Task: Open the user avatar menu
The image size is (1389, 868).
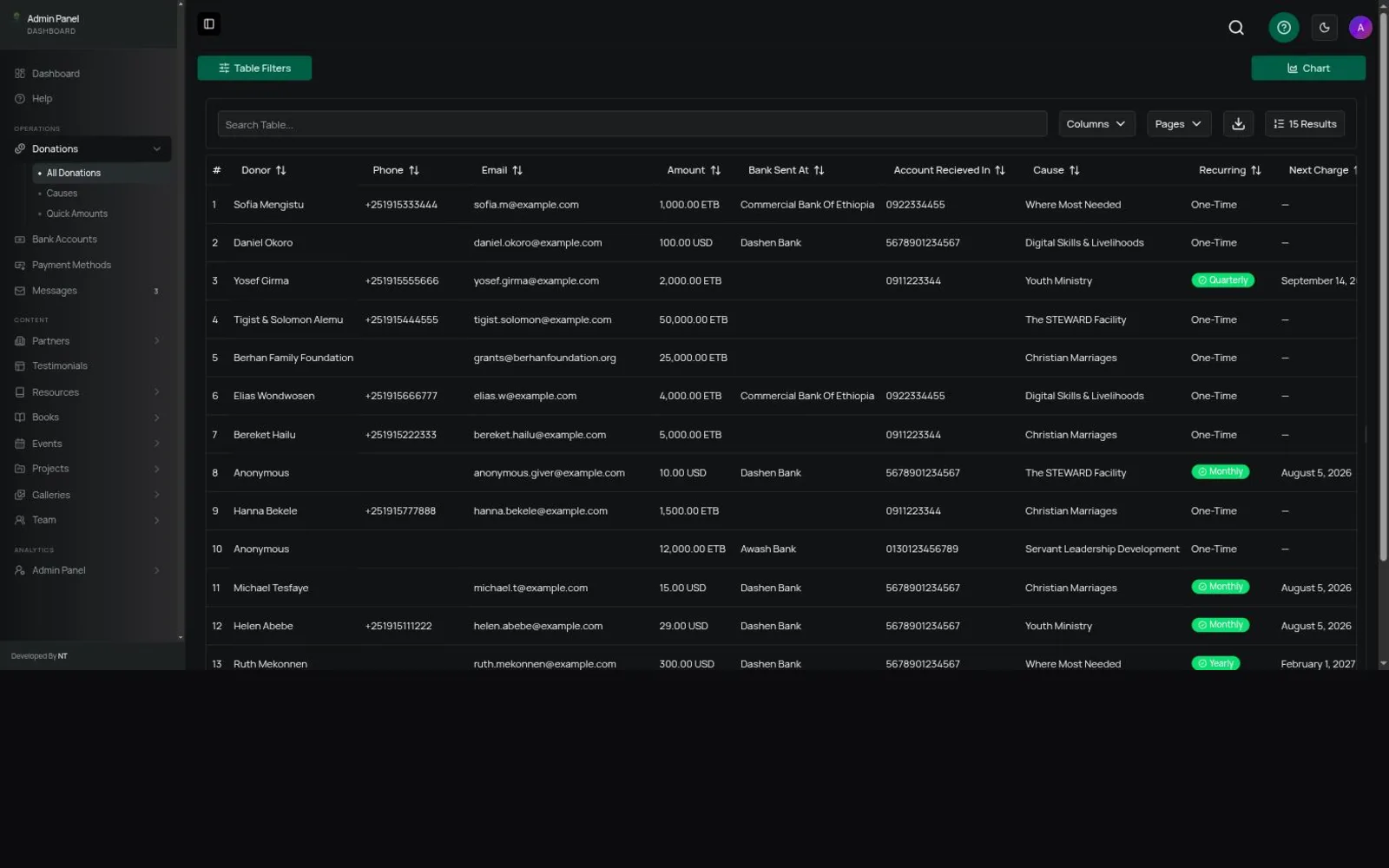Action: (x=1360, y=28)
